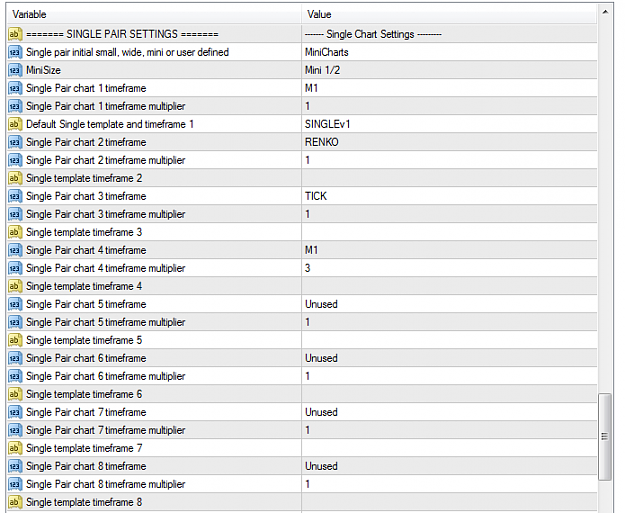Select the Single Pair chart 6 timeframe multiplier label
The height and width of the screenshot is (513, 625).
(x=106, y=376)
